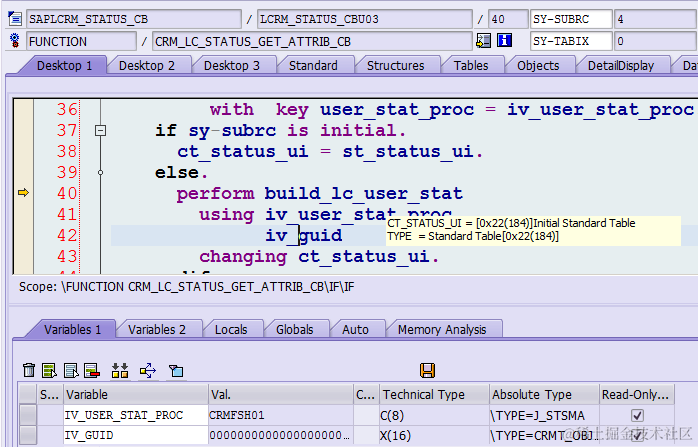698x447 pixels.
Task: Open the Objects tab
Action: click(538, 66)
